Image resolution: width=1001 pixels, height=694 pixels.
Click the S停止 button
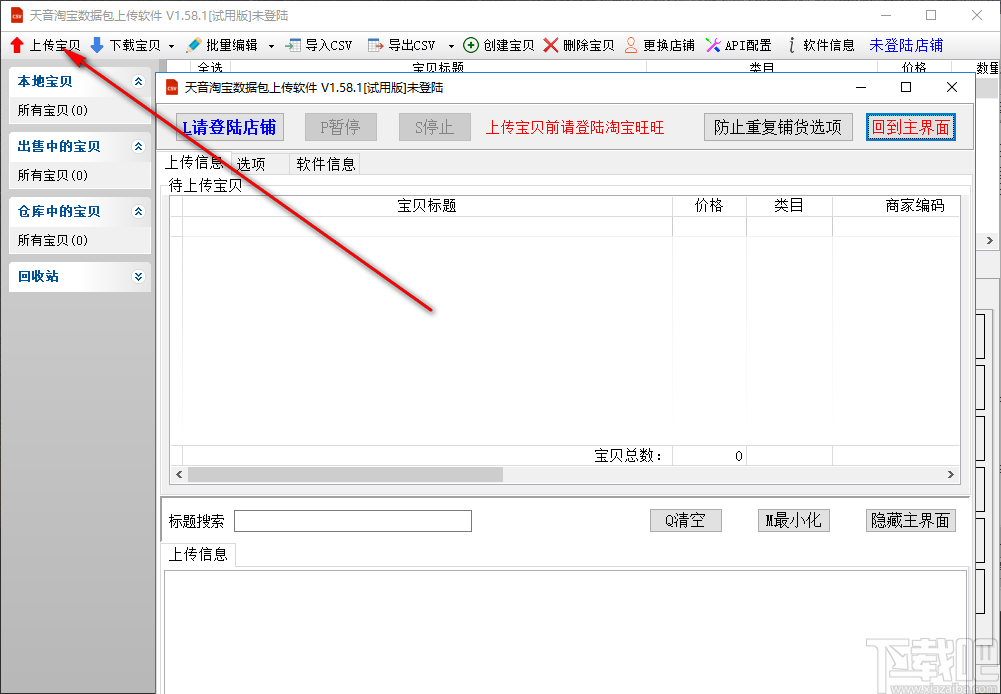[x=435, y=127]
